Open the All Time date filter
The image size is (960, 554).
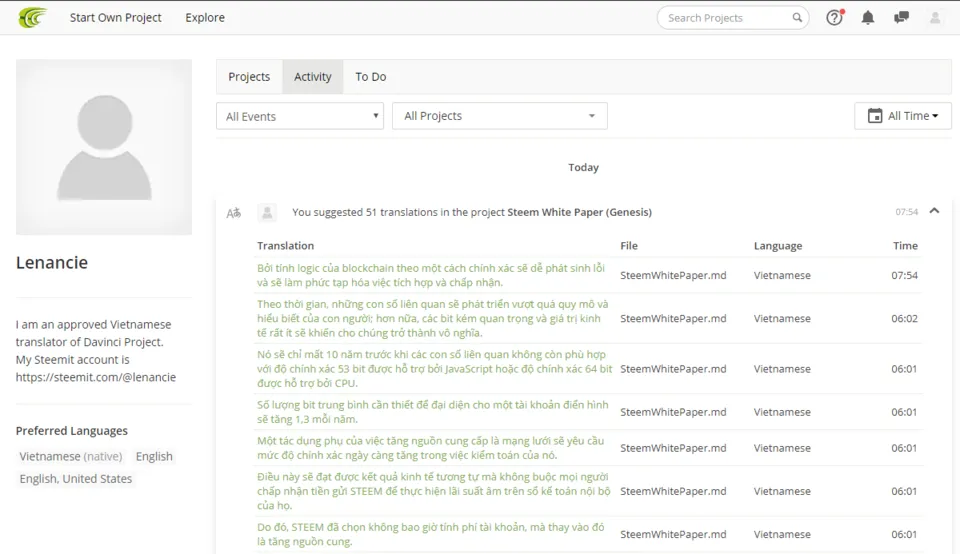tap(903, 116)
